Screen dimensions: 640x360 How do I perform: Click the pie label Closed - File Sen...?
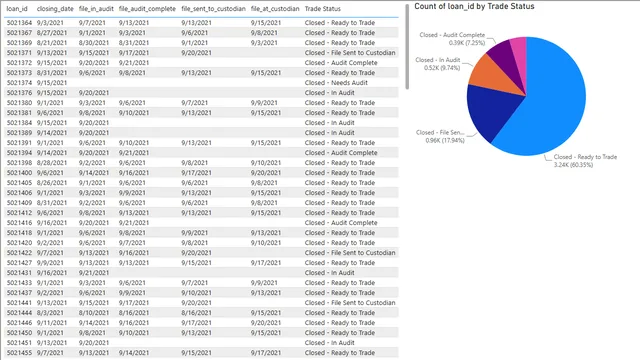(440, 133)
